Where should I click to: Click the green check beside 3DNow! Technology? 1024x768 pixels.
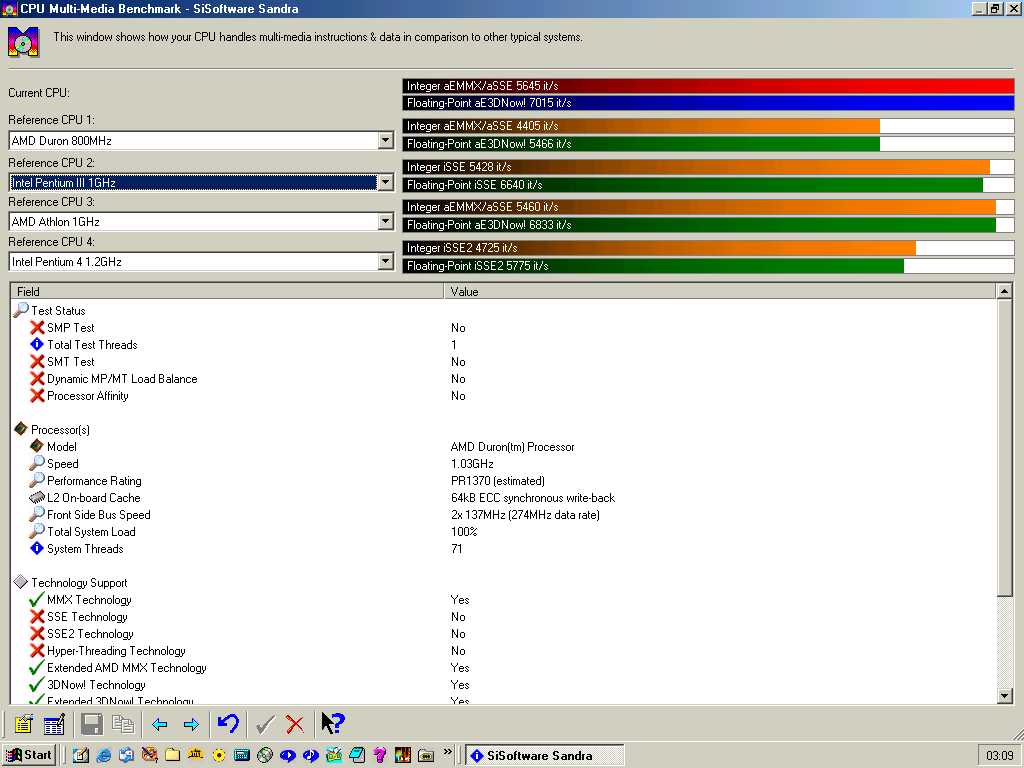coord(37,684)
